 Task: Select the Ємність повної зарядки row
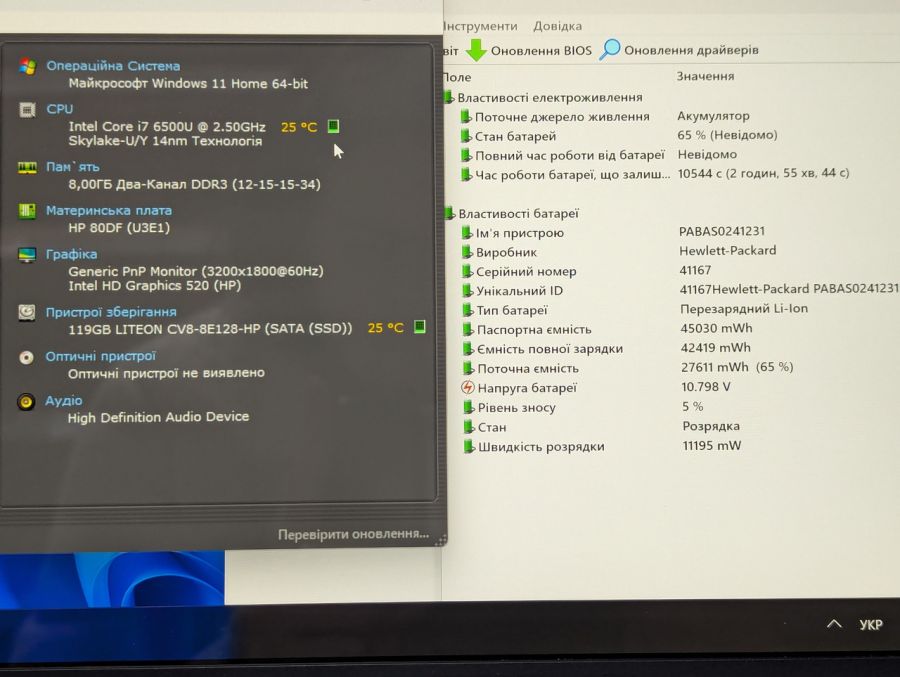point(607,349)
